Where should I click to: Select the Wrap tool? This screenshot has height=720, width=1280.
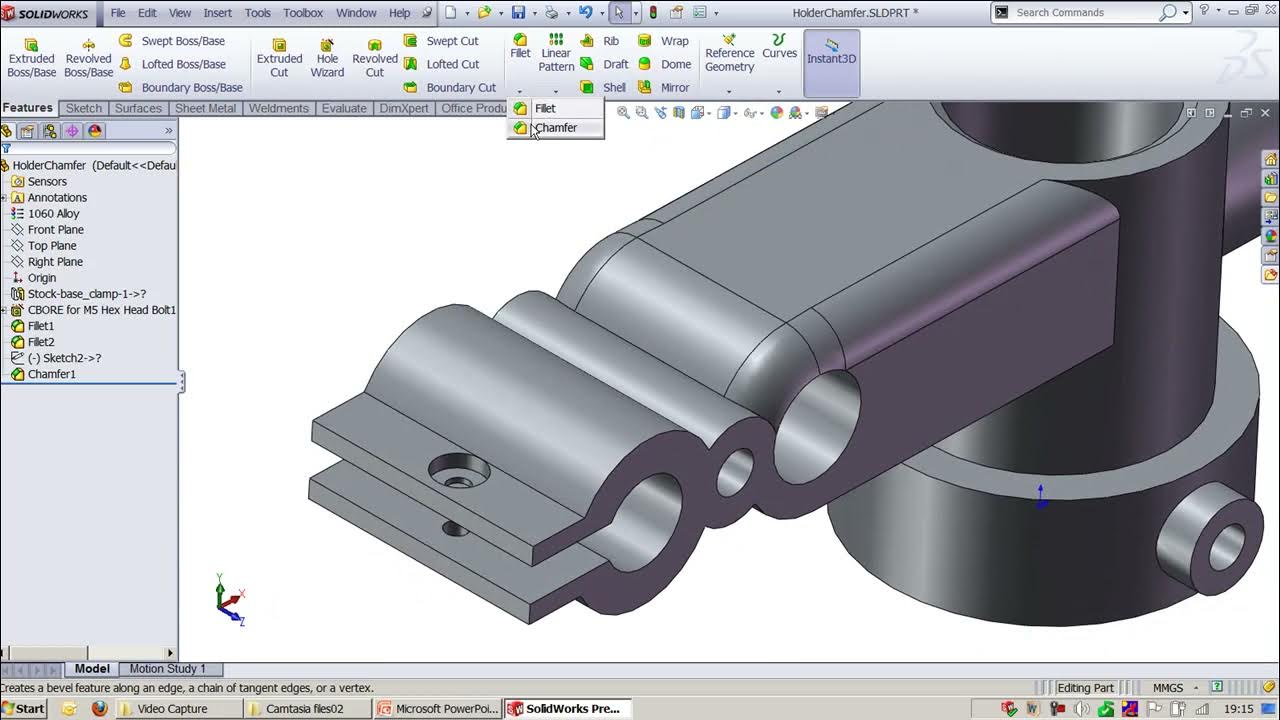tap(663, 41)
